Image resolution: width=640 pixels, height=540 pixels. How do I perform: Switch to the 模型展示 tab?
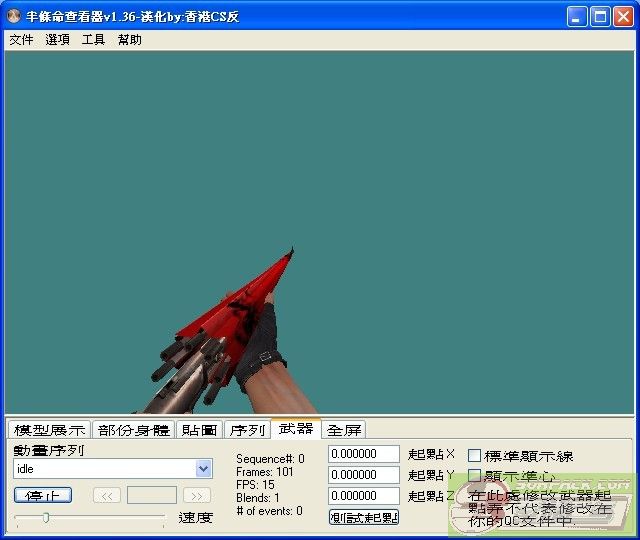coord(50,430)
